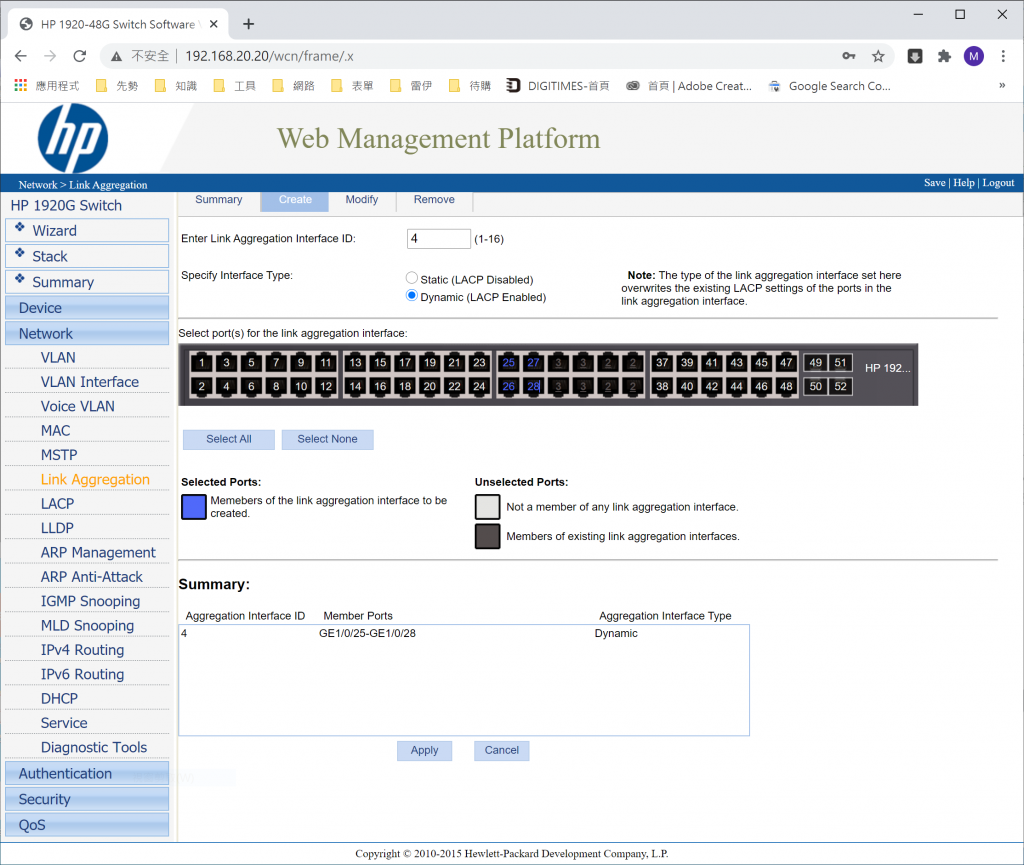
Task: Click the Select All button
Action: (229, 439)
